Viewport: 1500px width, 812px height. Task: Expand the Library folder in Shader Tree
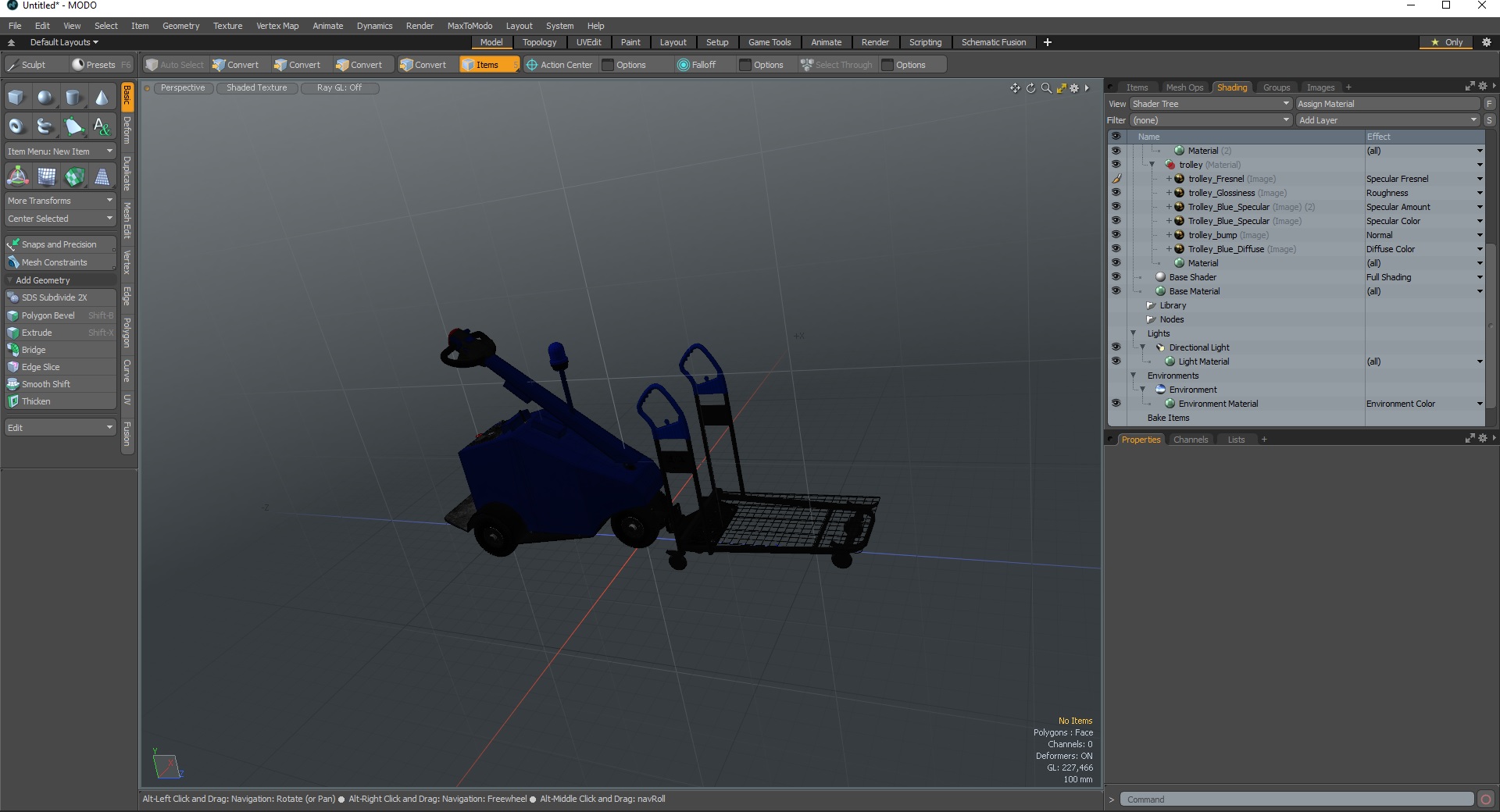pyautogui.click(x=1150, y=305)
